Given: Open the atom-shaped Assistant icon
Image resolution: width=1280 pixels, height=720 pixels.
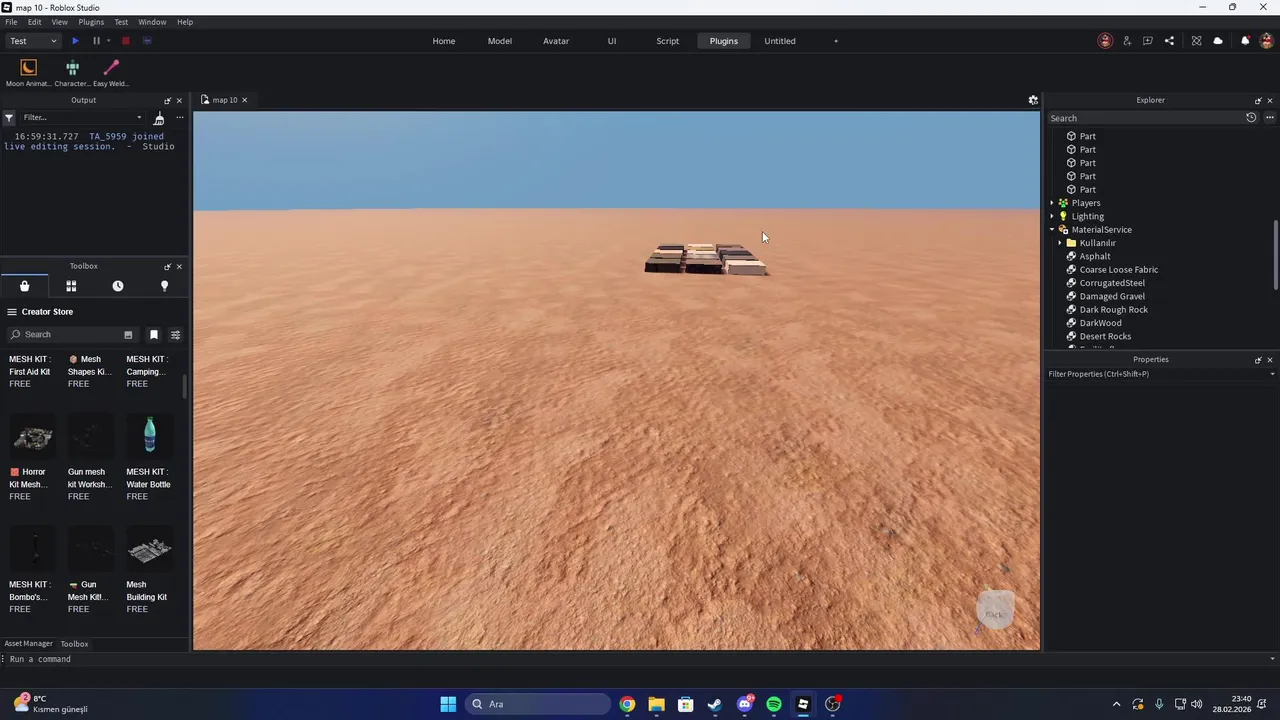Looking at the screenshot, I should pos(1196,41).
